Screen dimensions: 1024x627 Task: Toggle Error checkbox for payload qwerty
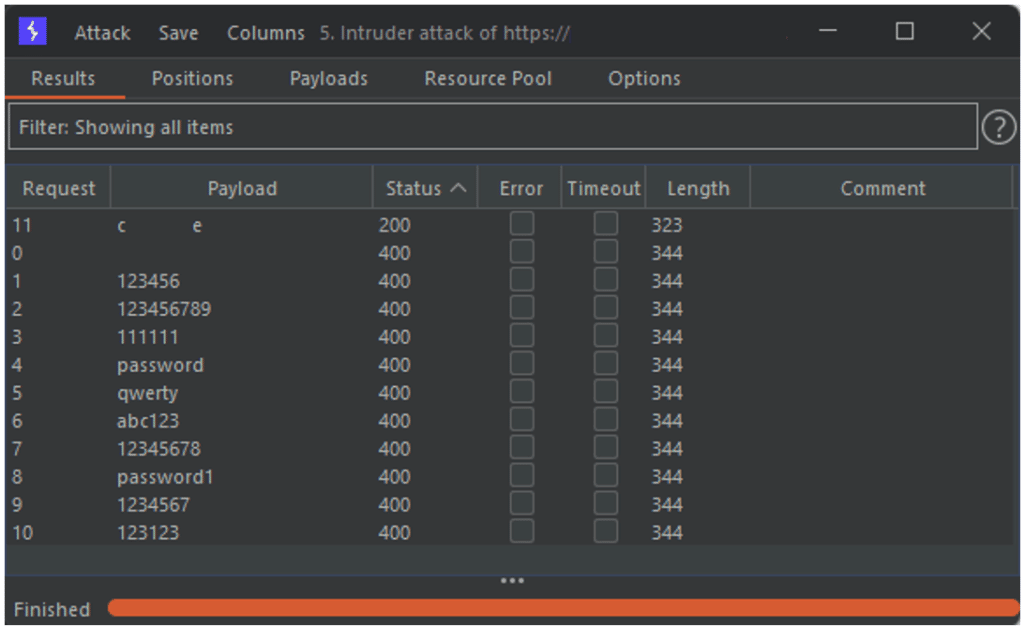[522, 391]
